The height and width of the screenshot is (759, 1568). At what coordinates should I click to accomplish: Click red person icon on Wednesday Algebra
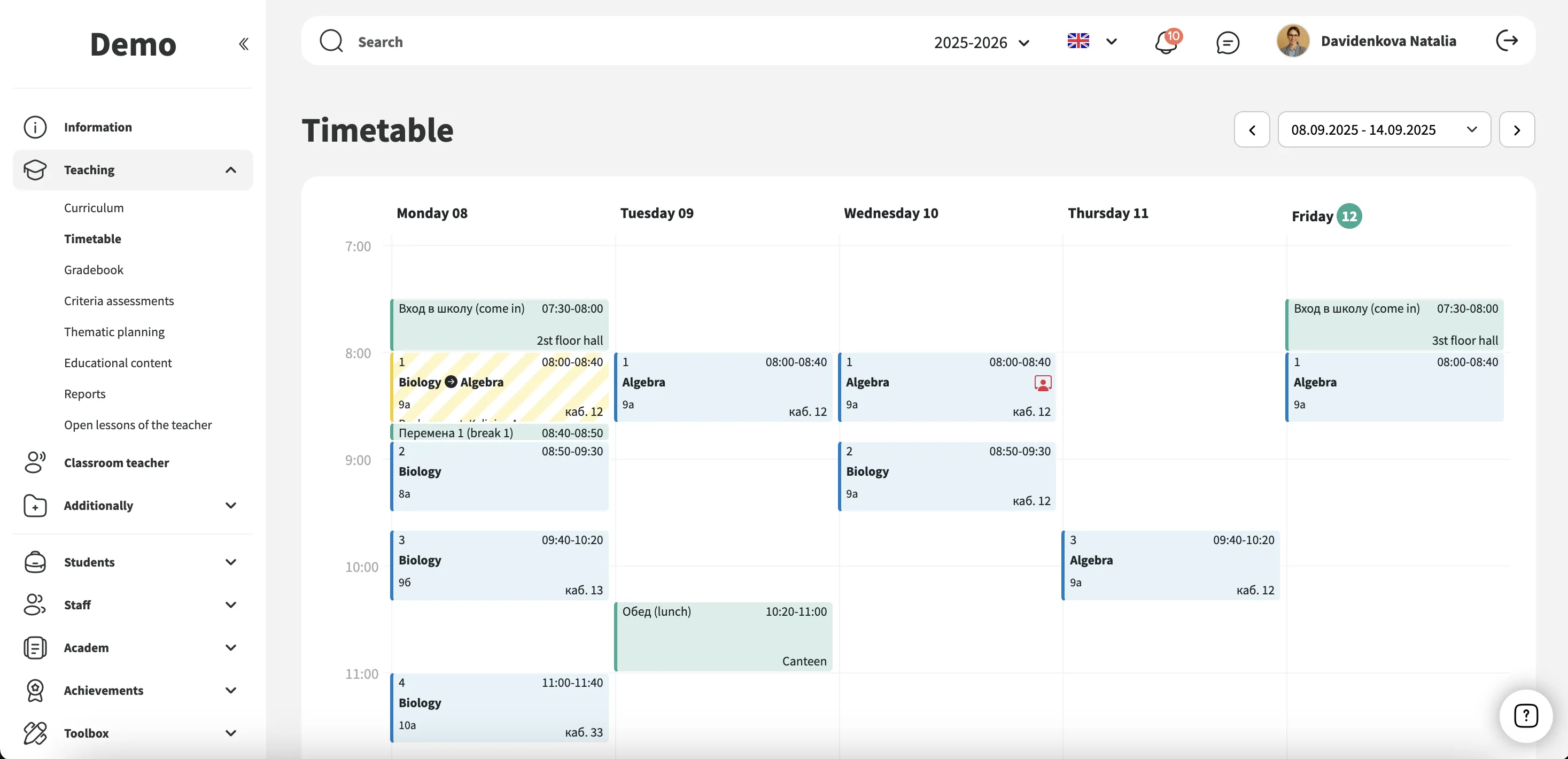[x=1043, y=383]
